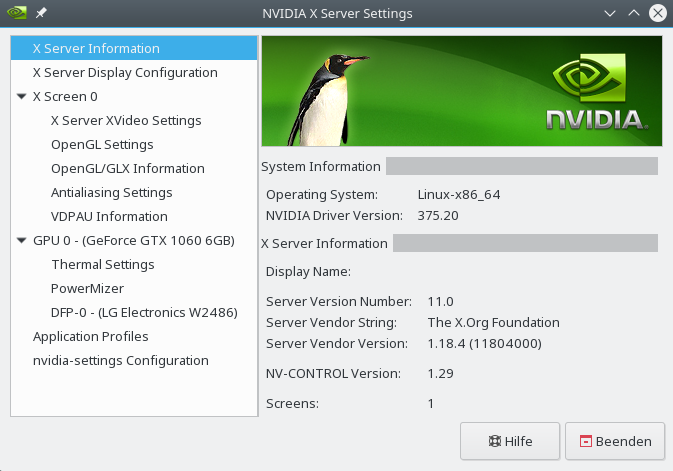Open the PowerMizer page

click(134, 289)
